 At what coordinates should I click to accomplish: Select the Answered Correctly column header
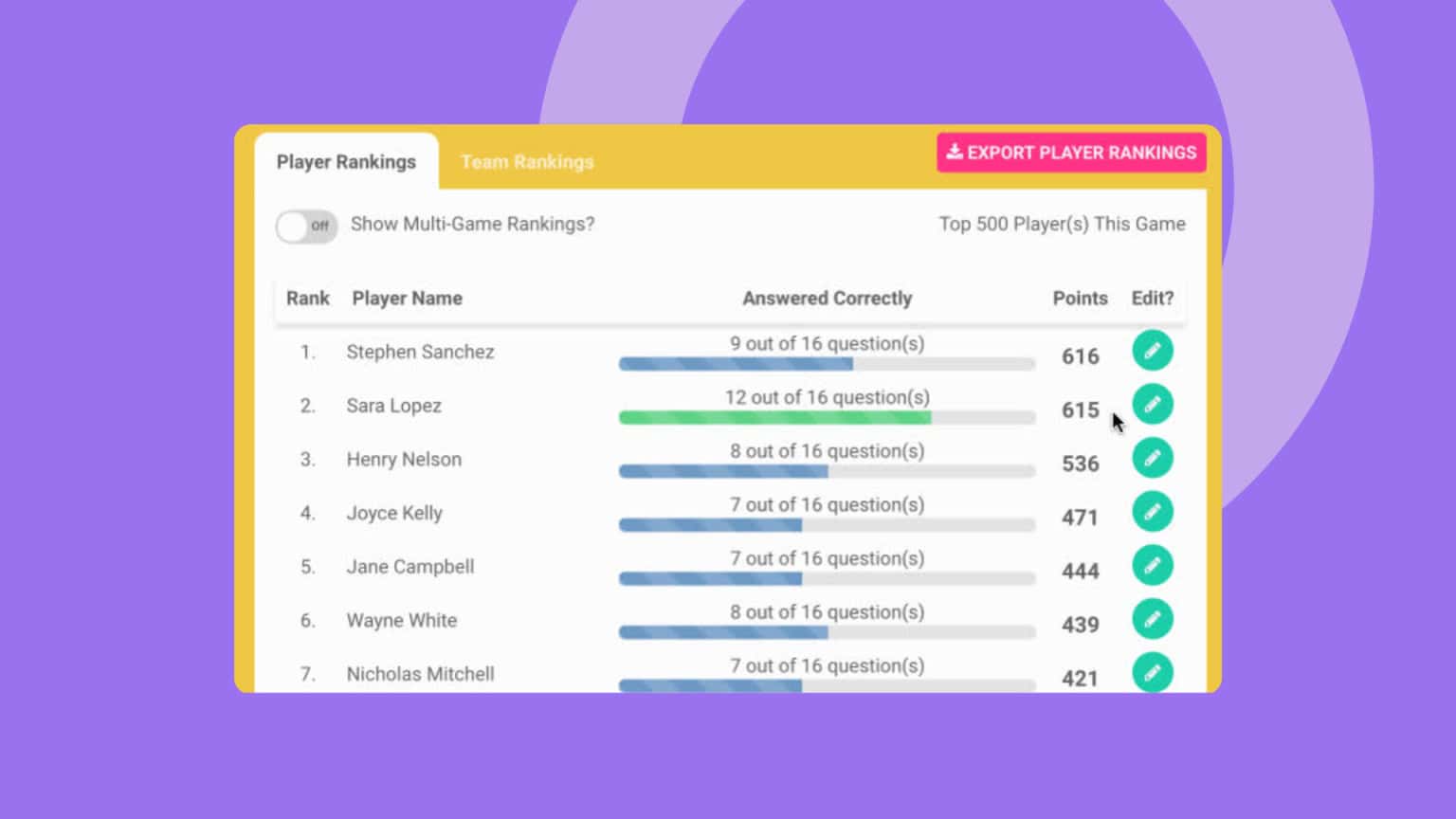click(827, 298)
